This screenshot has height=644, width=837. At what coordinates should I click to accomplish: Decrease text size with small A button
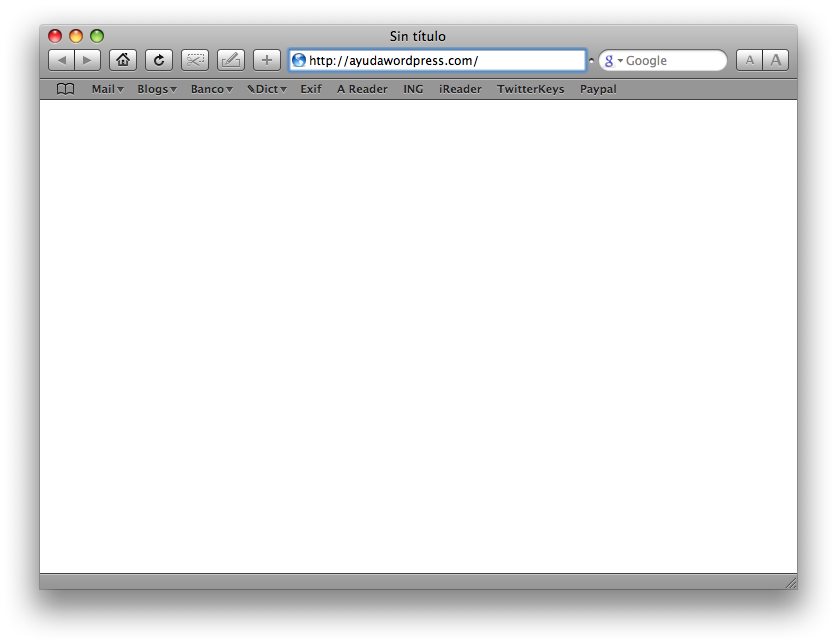point(749,60)
